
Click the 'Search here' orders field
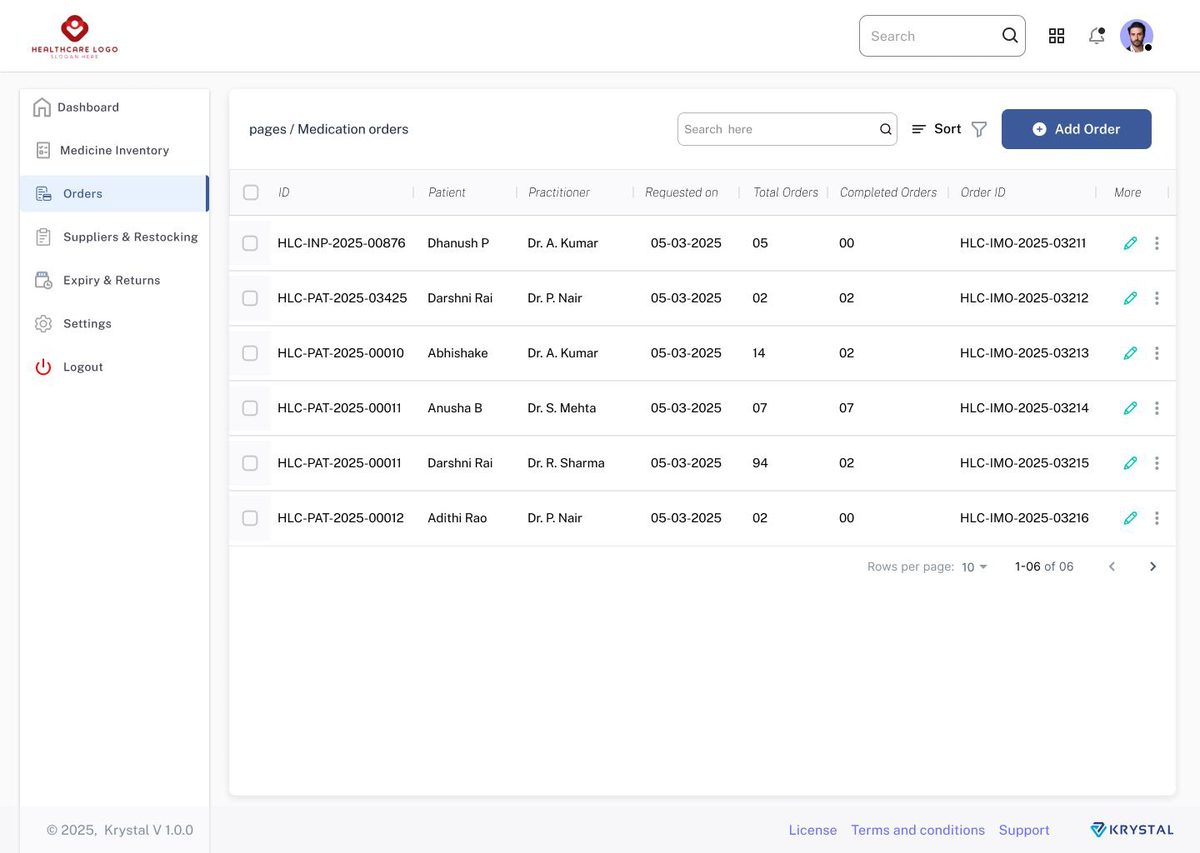[787, 129]
